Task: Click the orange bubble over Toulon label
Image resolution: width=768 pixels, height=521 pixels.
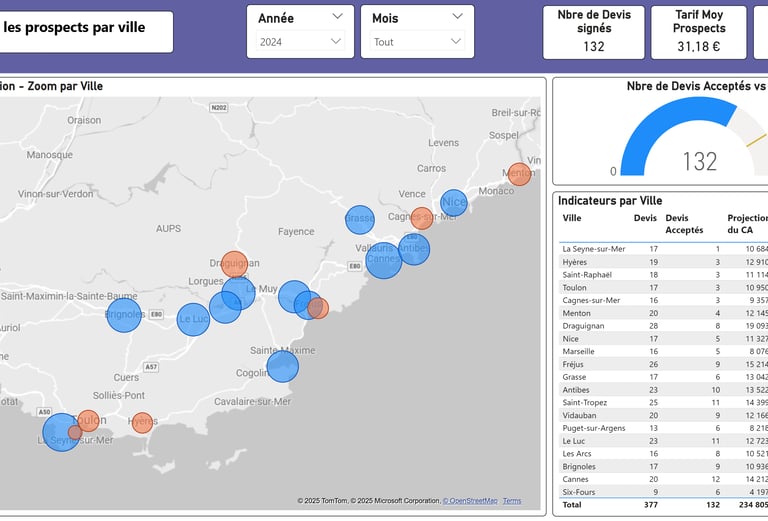Action: click(89, 421)
